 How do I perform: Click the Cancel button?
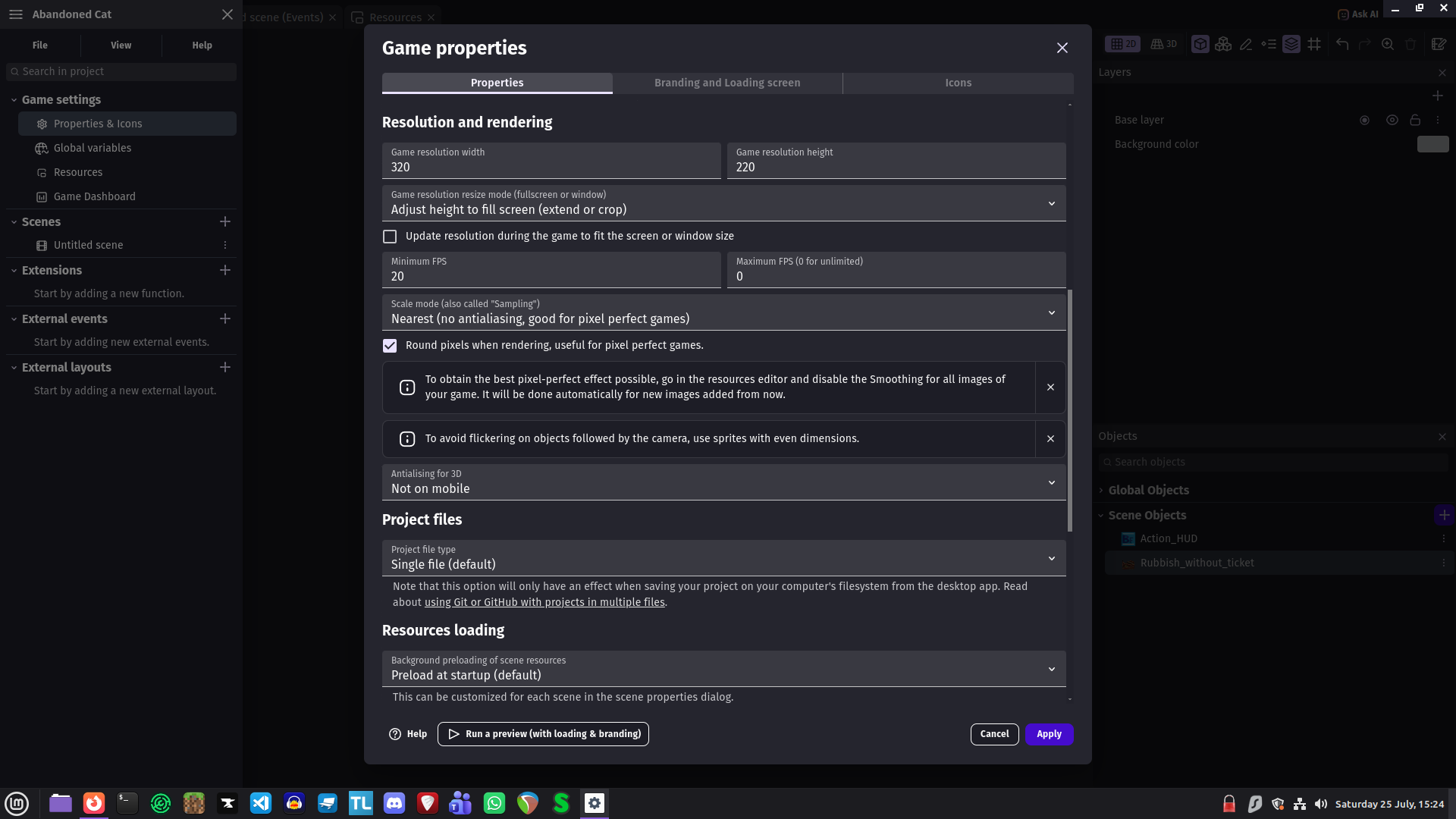(x=995, y=734)
